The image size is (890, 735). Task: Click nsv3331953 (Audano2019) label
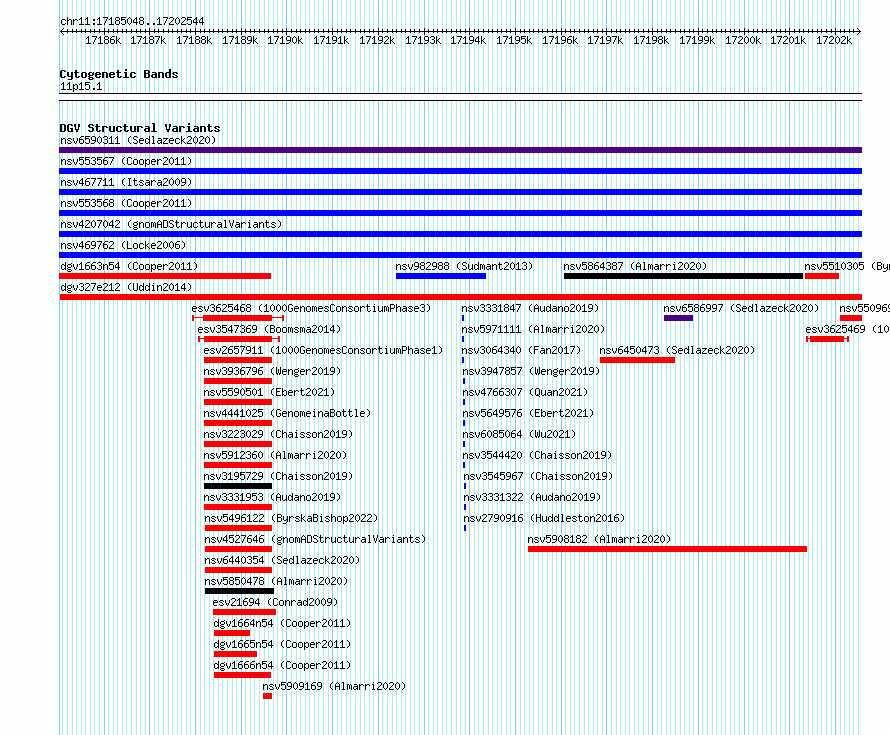pyautogui.click(x=272, y=497)
